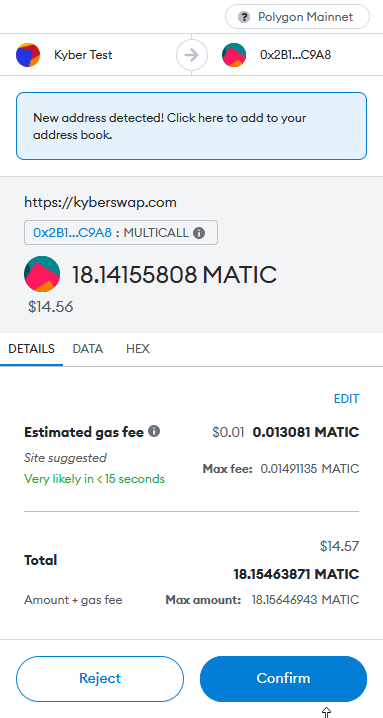Image resolution: width=383 pixels, height=718 pixels.
Task: Click the large token avatar beside 18.14155808 MATIC
Action: click(x=42, y=274)
